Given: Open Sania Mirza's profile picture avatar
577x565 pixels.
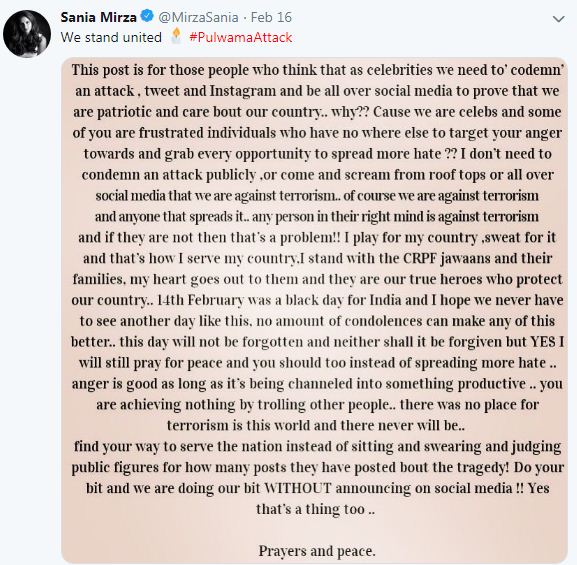Looking at the screenshot, I should [x=27, y=34].
